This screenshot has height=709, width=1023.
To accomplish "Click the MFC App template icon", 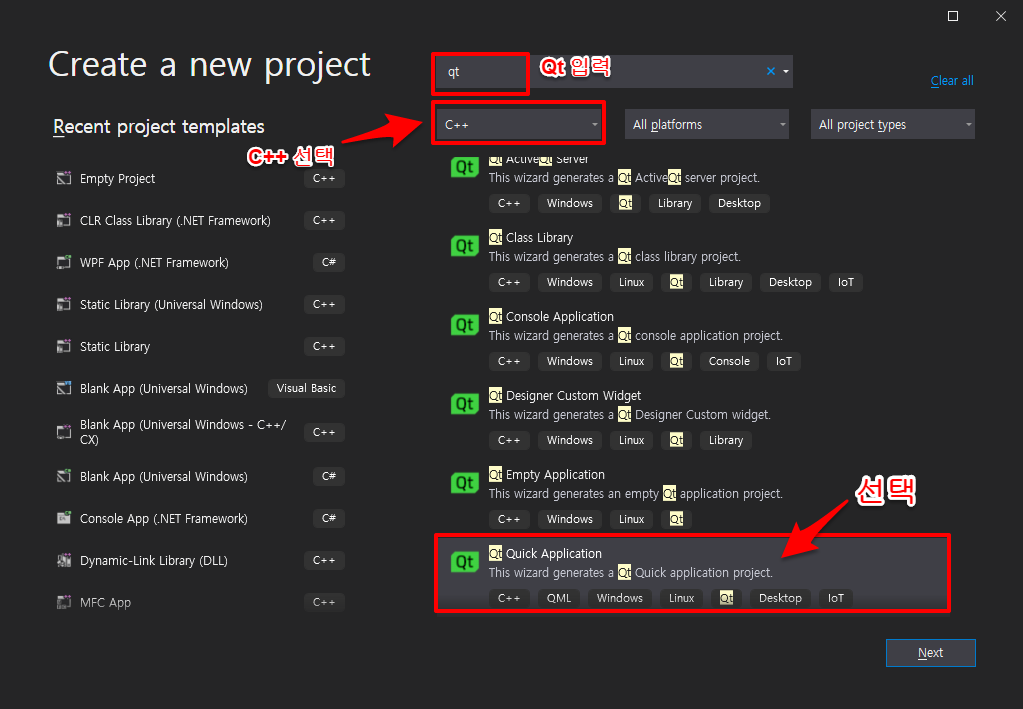I will 64,602.
